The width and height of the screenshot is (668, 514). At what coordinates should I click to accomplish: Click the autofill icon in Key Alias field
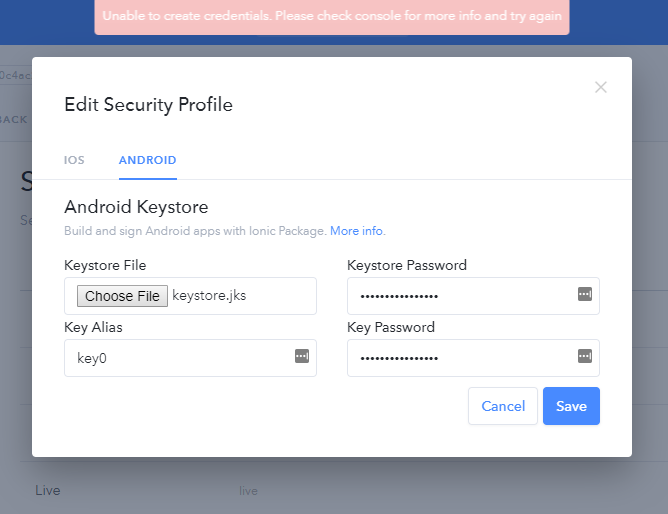coord(302,357)
